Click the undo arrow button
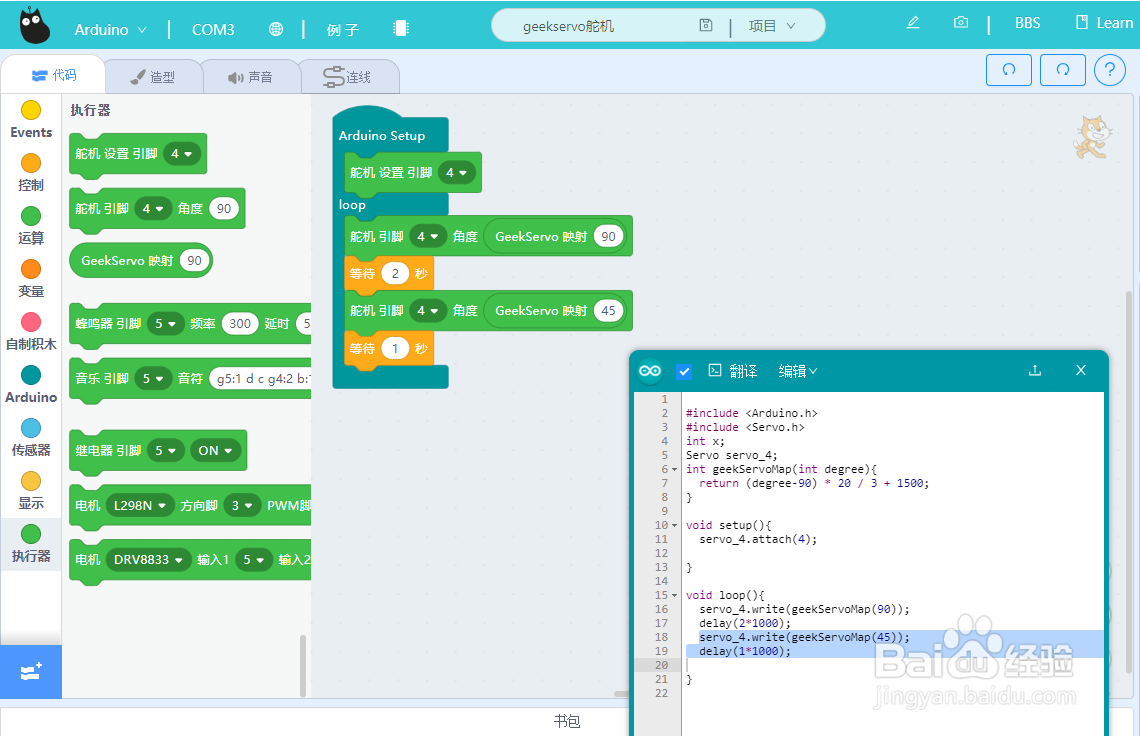This screenshot has width=1140, height=736. [1008, 70]
